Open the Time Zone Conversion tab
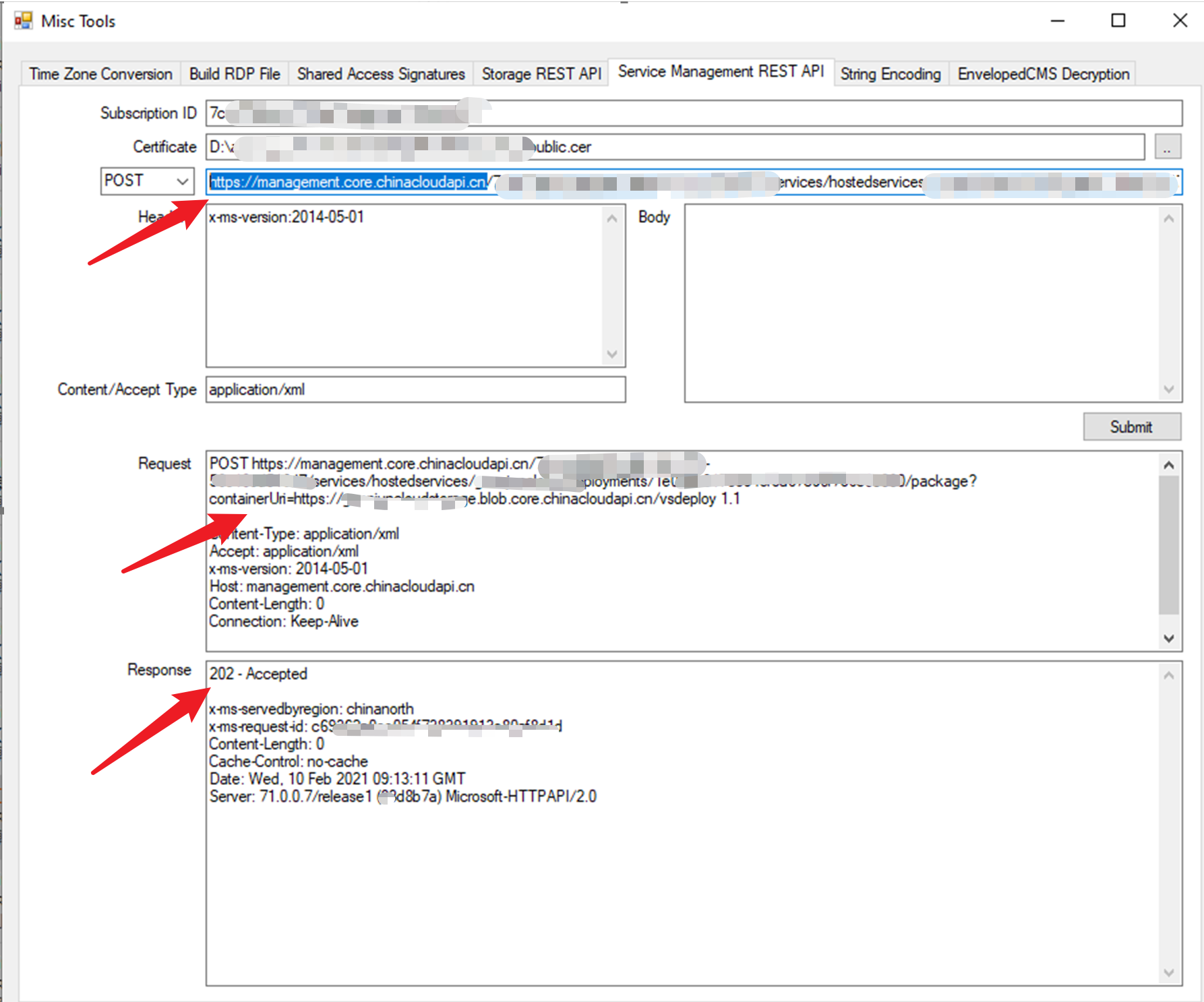 click(100, 74)
